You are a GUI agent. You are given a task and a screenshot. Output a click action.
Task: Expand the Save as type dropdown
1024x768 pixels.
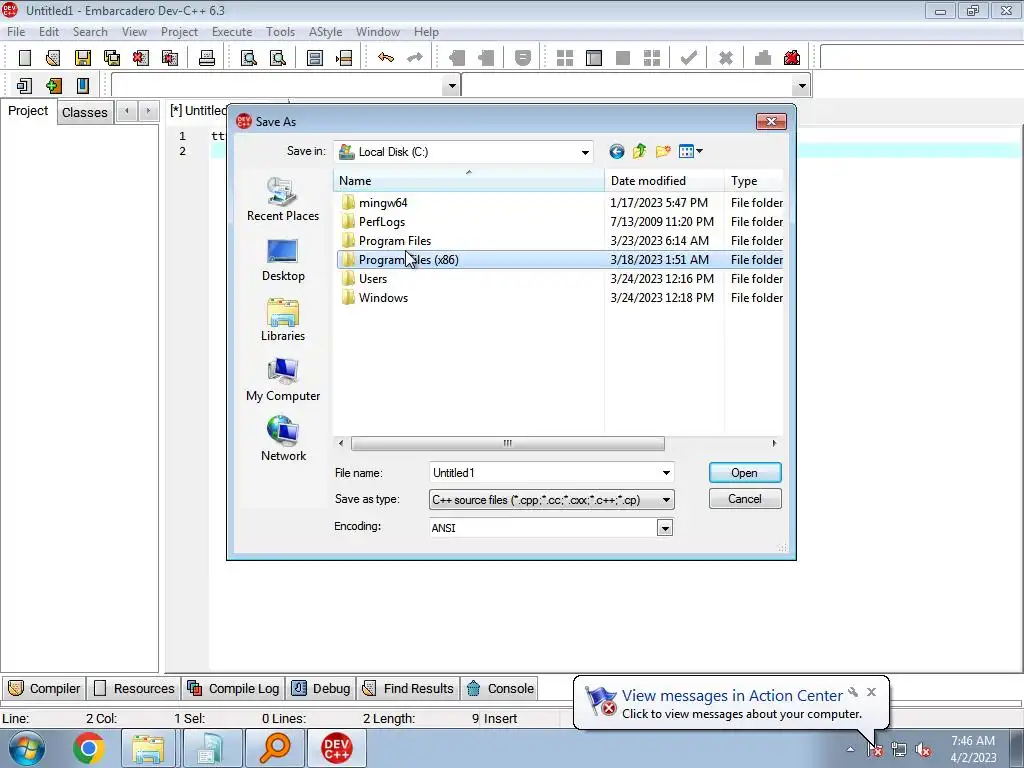pyautogui.click(x=666, y=500)
